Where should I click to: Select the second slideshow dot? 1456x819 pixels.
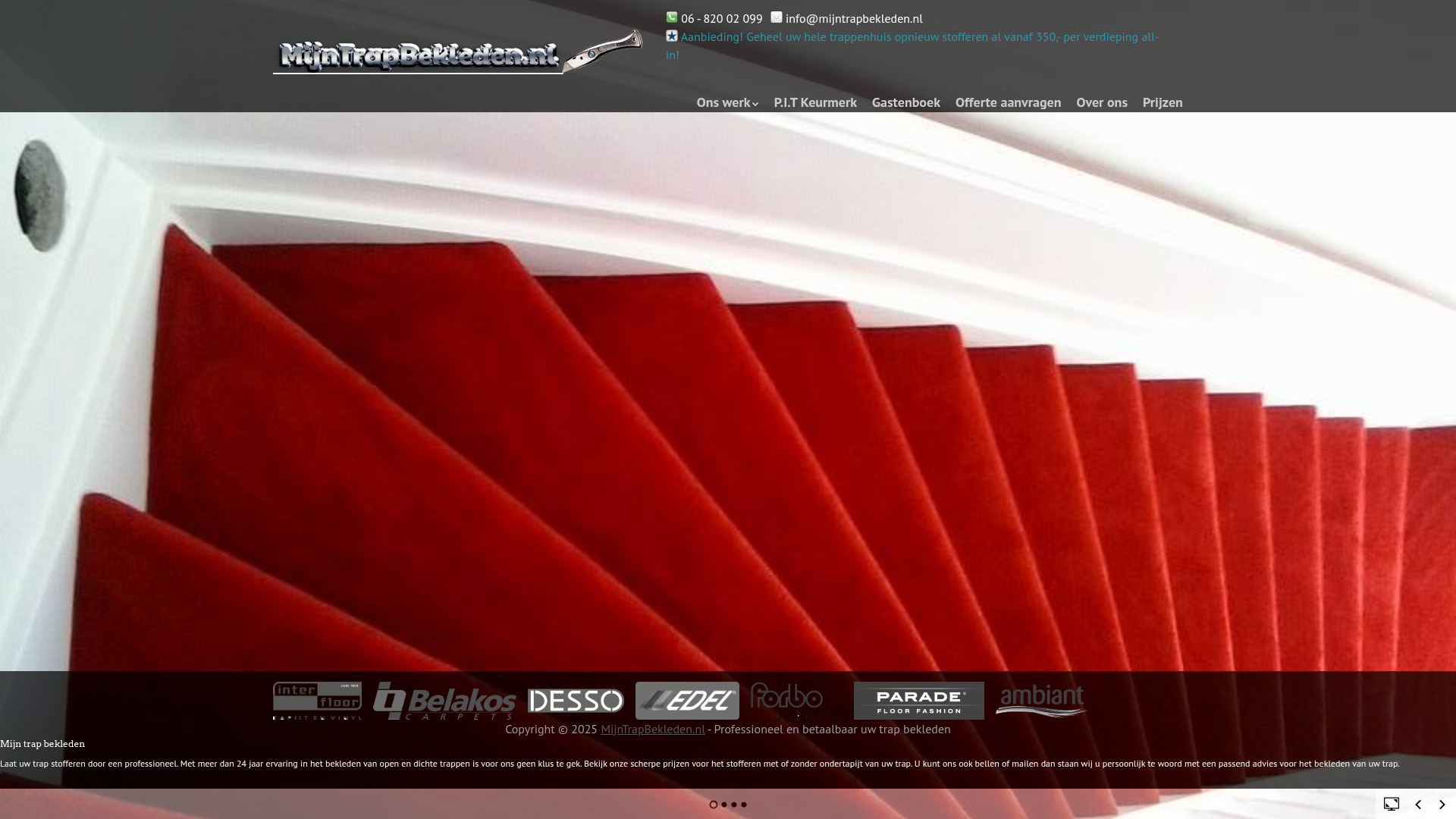724,805
